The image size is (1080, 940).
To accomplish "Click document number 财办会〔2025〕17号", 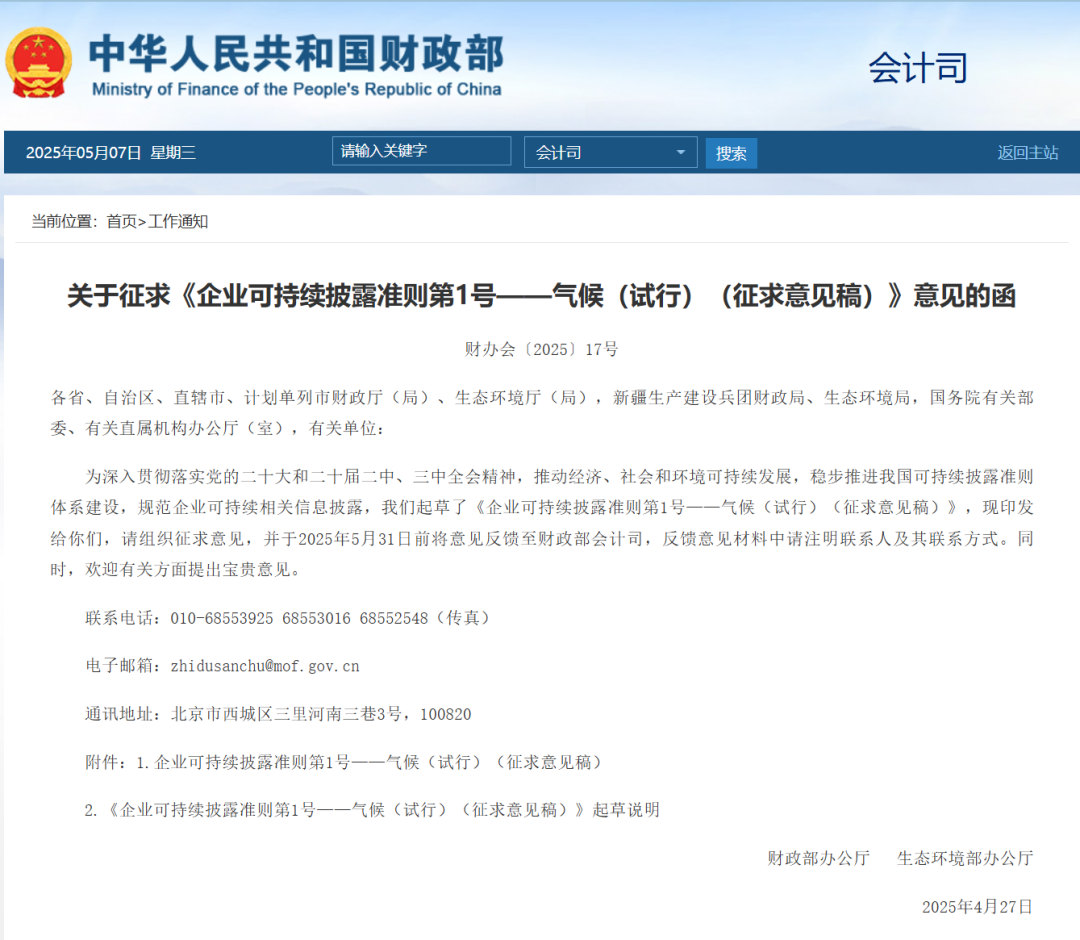I will 541,349.
